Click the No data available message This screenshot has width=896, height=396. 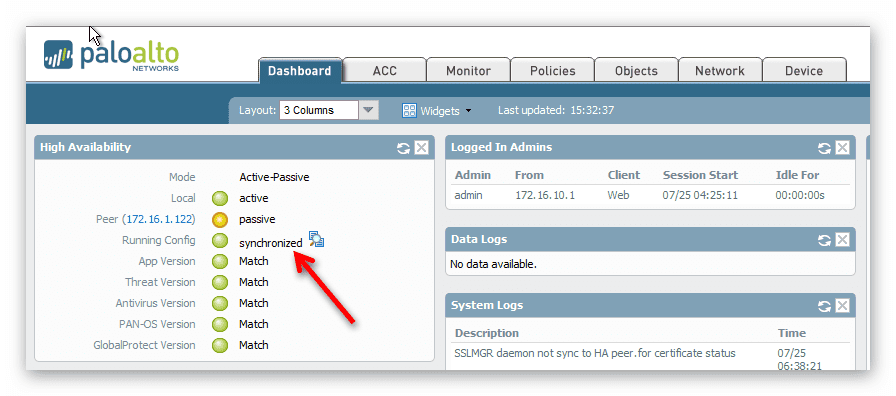493,265
